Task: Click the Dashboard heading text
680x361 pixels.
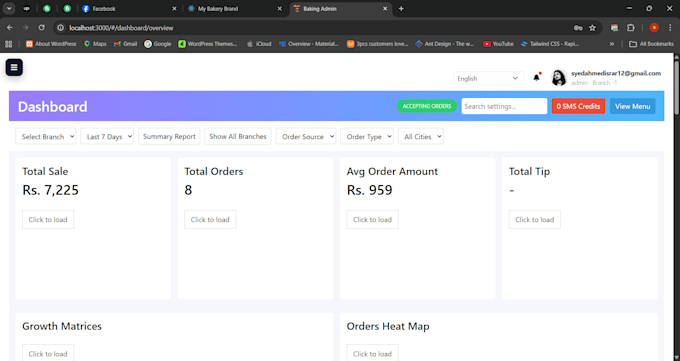Action: (x=52, y=107)
